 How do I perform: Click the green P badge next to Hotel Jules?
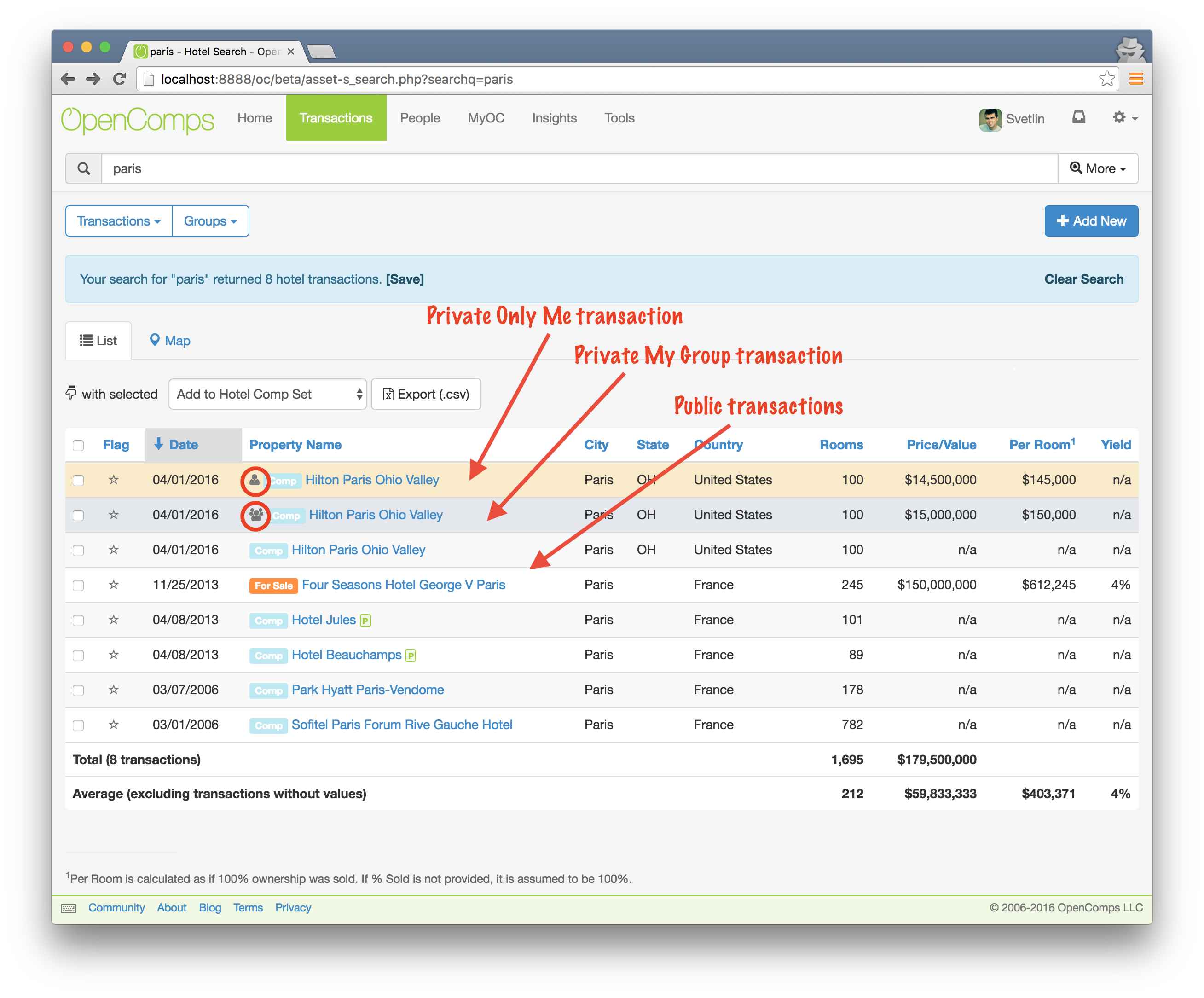click(365, 621)
